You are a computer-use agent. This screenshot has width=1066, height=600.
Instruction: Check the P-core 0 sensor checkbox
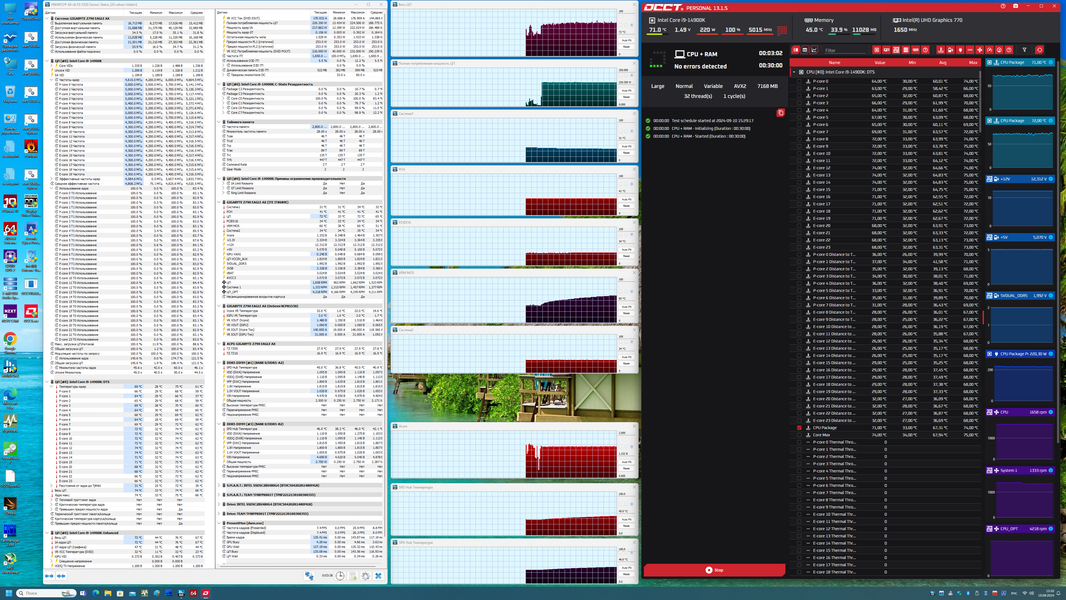[x=799, y=81]
